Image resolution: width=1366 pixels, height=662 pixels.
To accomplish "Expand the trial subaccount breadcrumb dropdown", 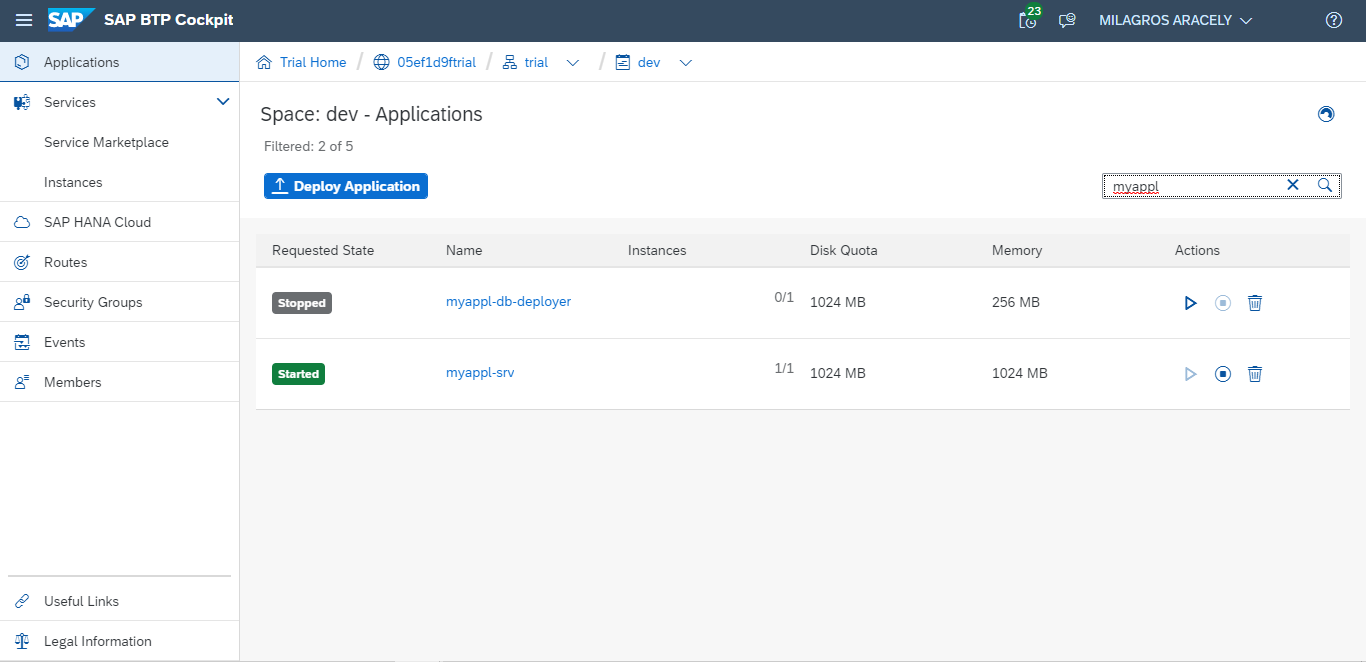I will 573,62.
